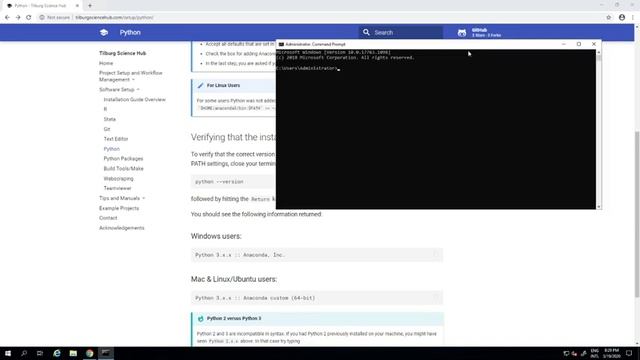Image resolution: width=640 pixels, height=360 pixels.
Task: Go to Home in the sidebar
Action: [106, 63]
